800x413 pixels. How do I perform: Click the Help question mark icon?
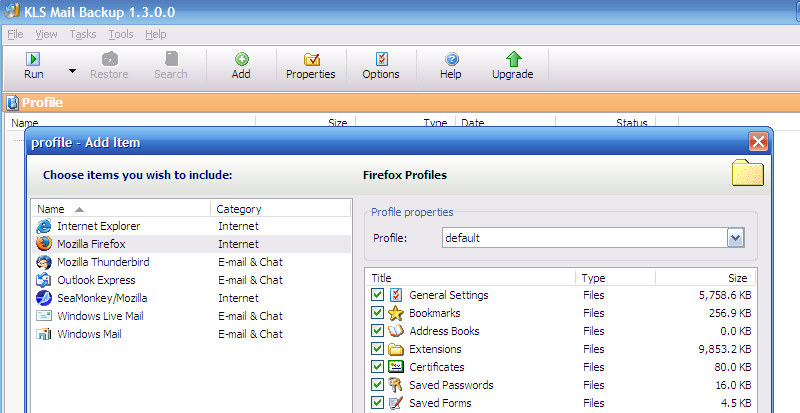point(451,59)
